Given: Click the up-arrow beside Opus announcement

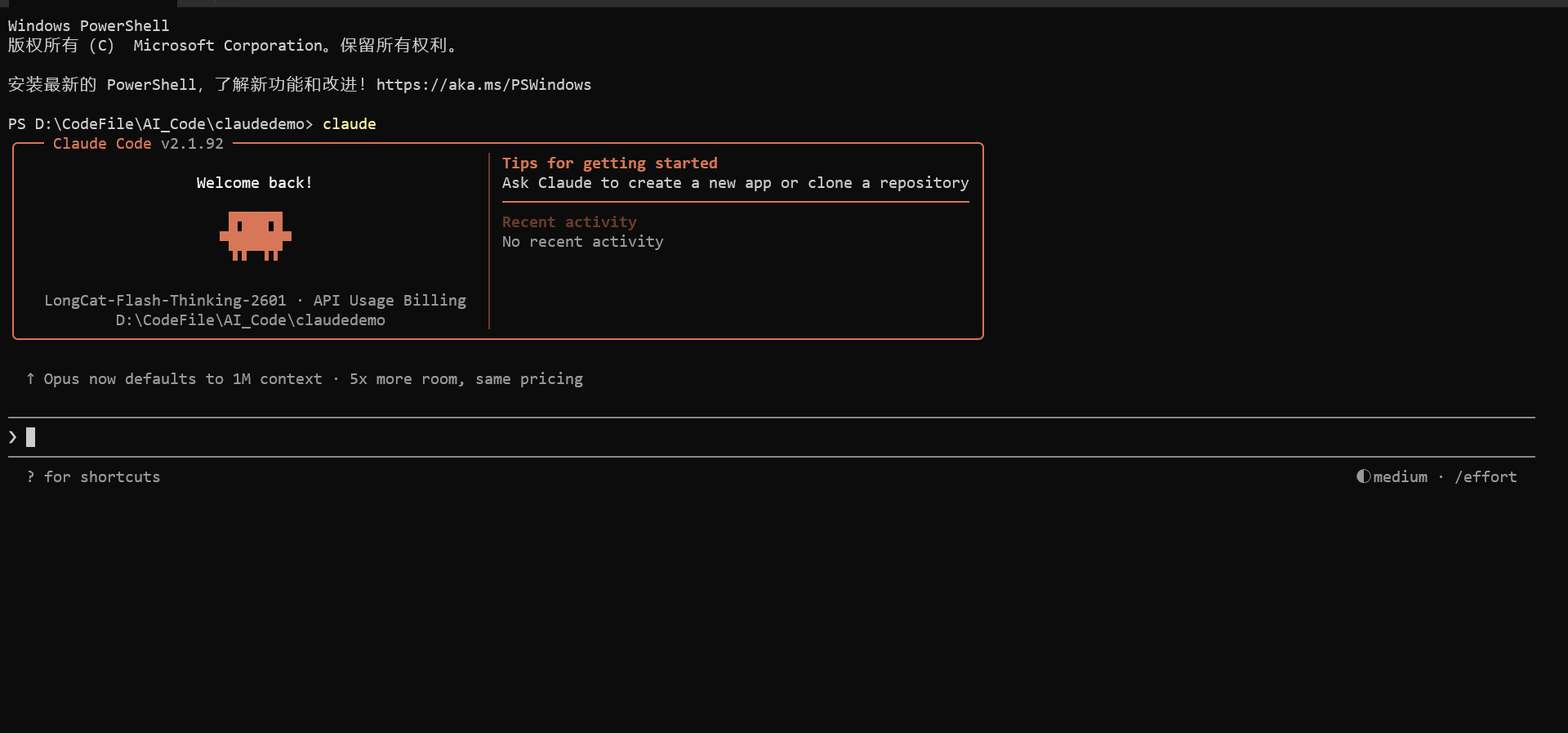Looking at the screenshot, I should [30, 379].
